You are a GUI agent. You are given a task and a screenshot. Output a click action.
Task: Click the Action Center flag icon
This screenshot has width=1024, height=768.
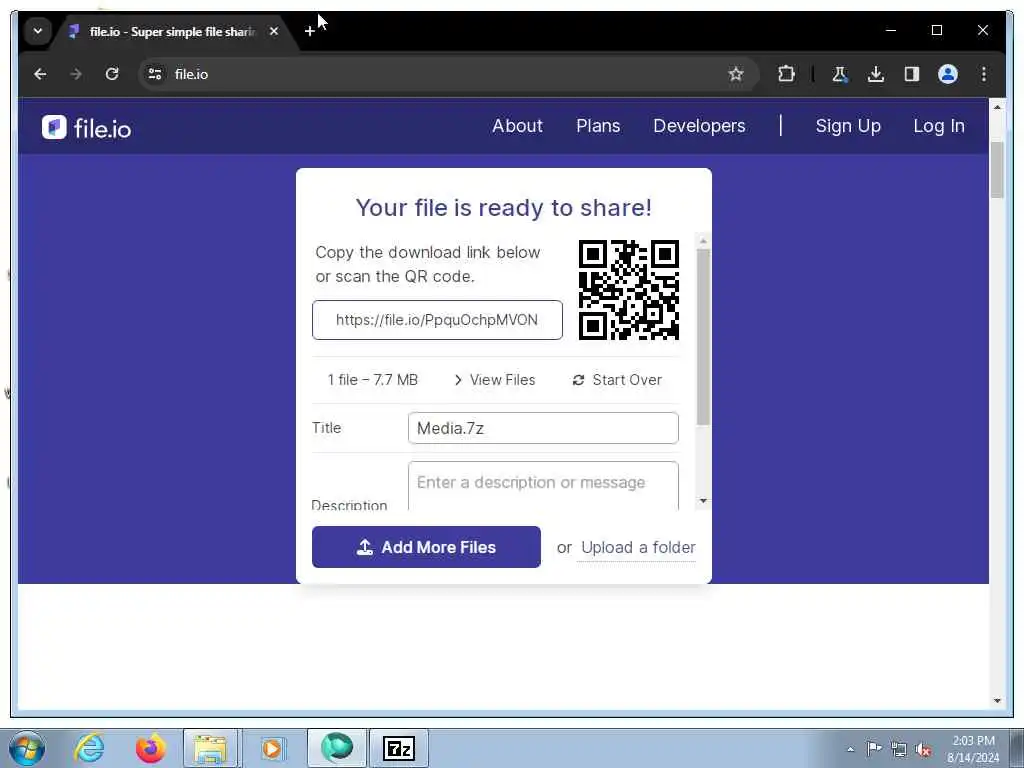pos(874,748)
